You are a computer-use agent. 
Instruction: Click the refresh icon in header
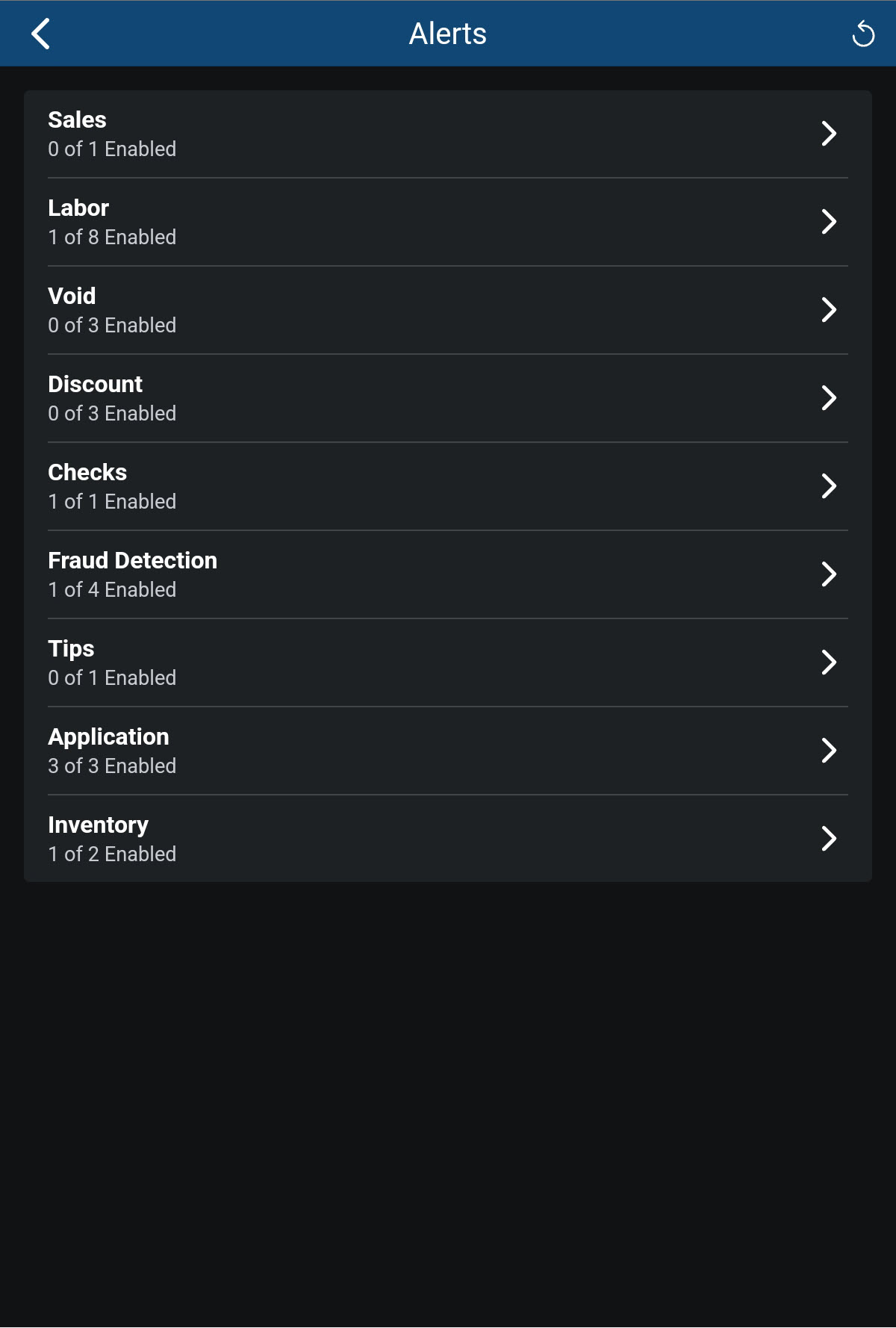(x=863, y=34)
